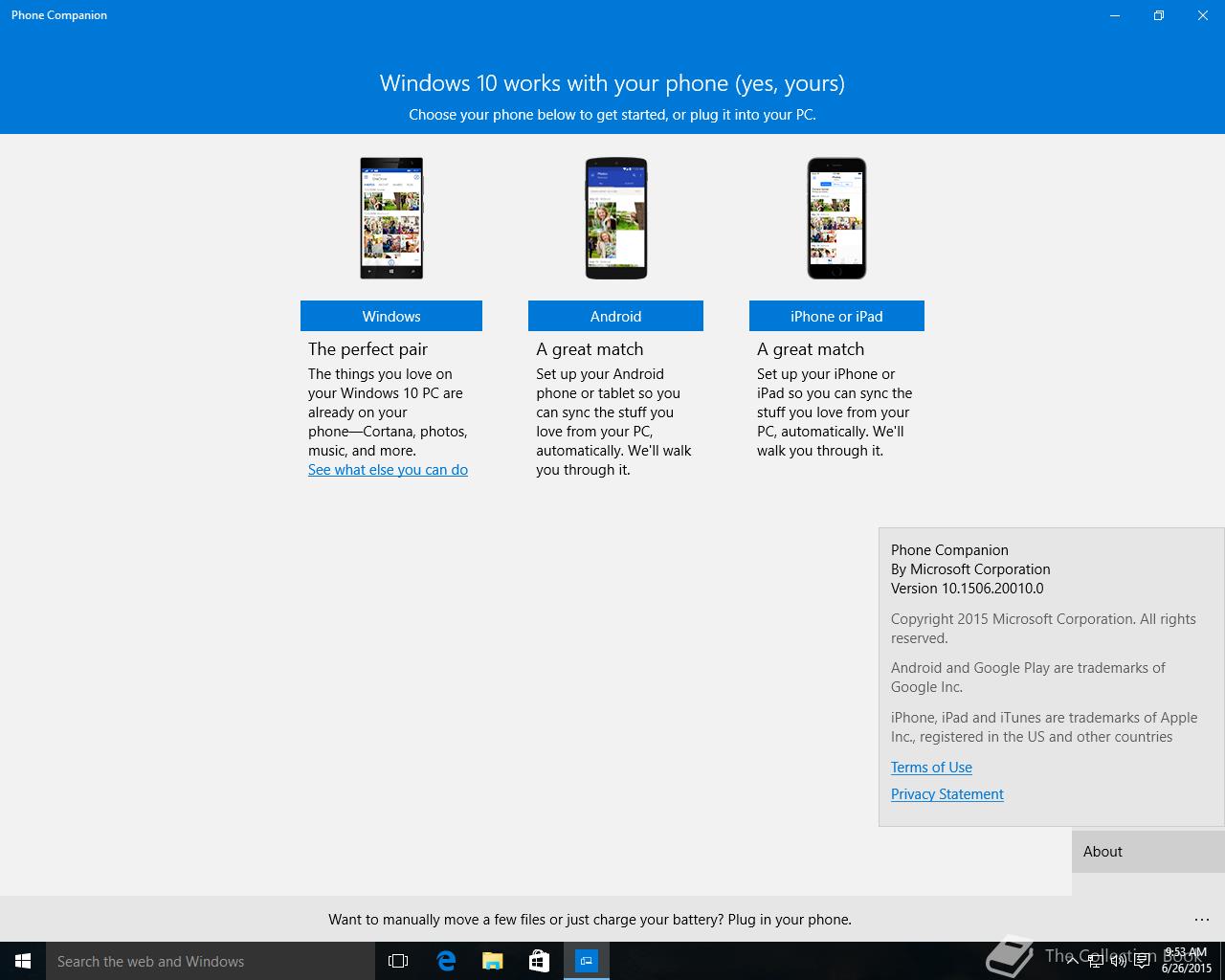
Task: Close the Phone Companion window
Action: click(x=1203, y=15)
